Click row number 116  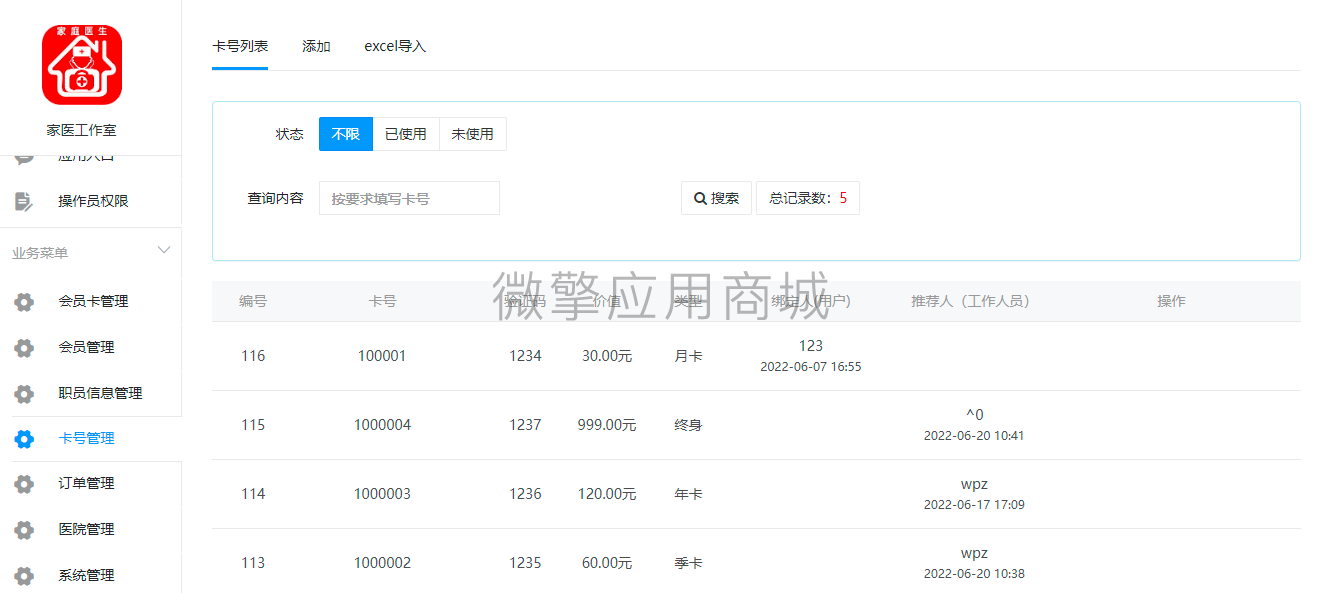253,356
